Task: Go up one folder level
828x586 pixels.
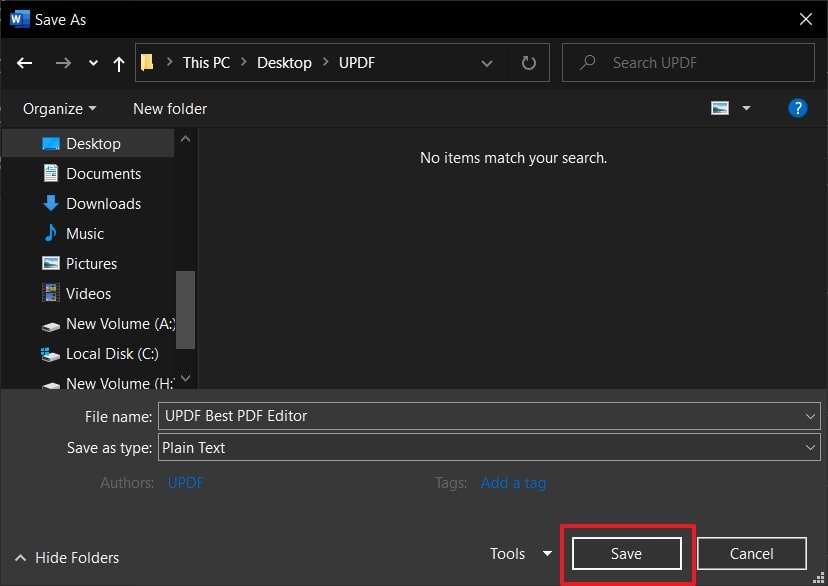Action: [118, 62]
